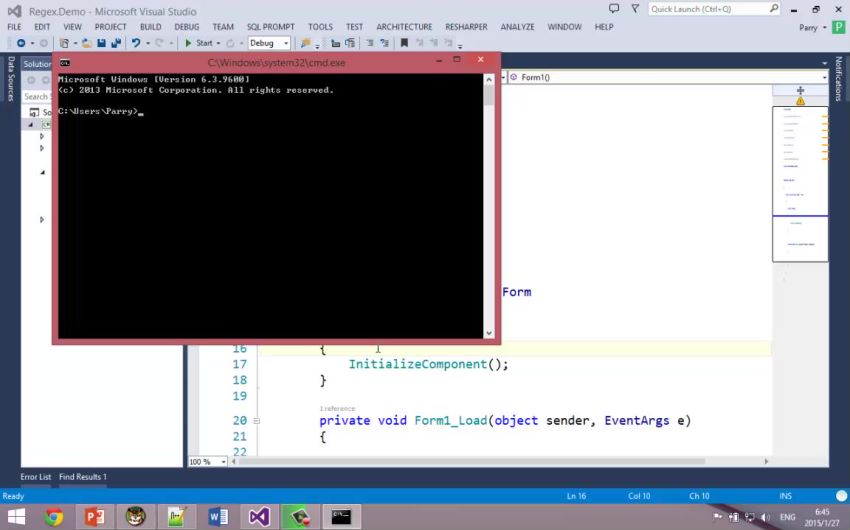Open the DEBUG menu
The height and width of the screenshot is (530, 850).
coord(186,27)
